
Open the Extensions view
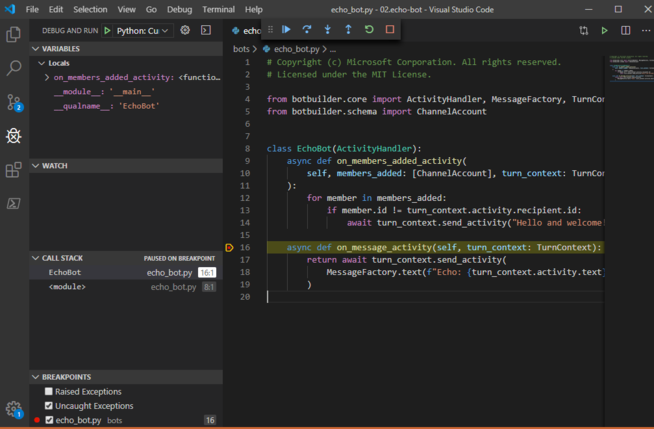point(14,170)
